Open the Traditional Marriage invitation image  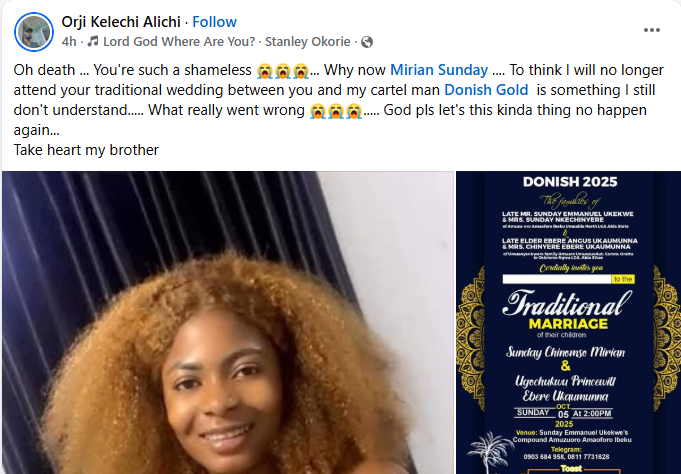point(569,322)
